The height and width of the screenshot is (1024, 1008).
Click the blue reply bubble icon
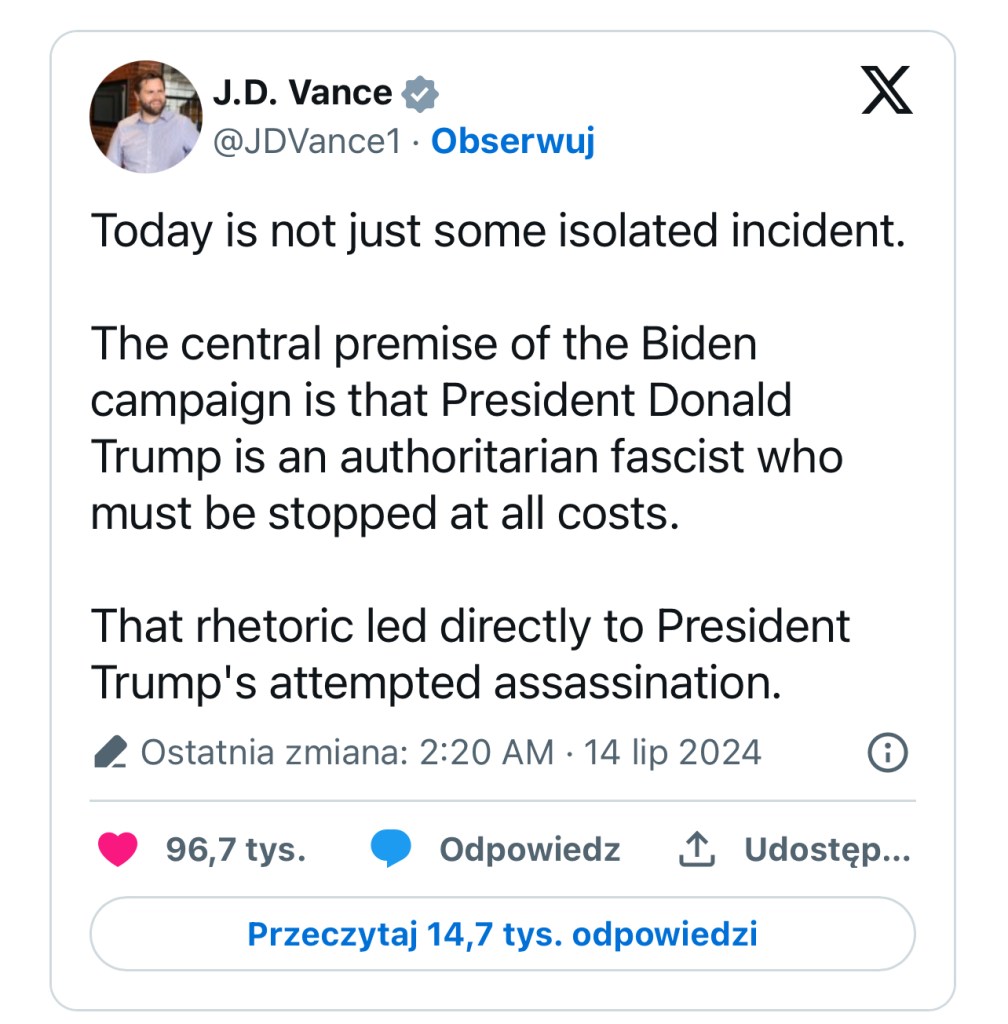390,850
